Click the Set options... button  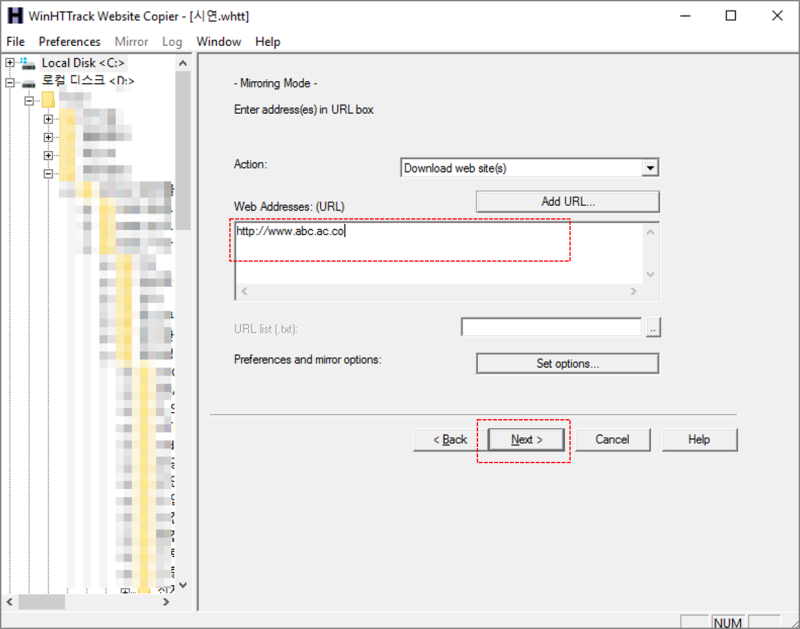tap(567, 364)
